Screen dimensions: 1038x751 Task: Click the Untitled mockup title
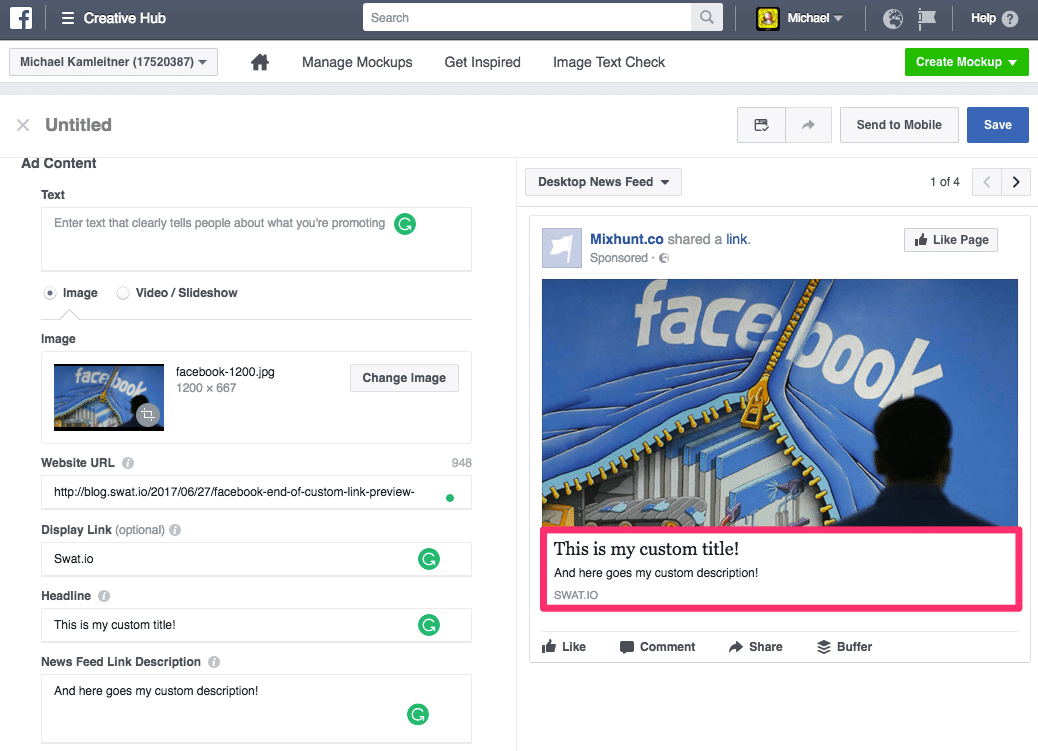[78, 125]
